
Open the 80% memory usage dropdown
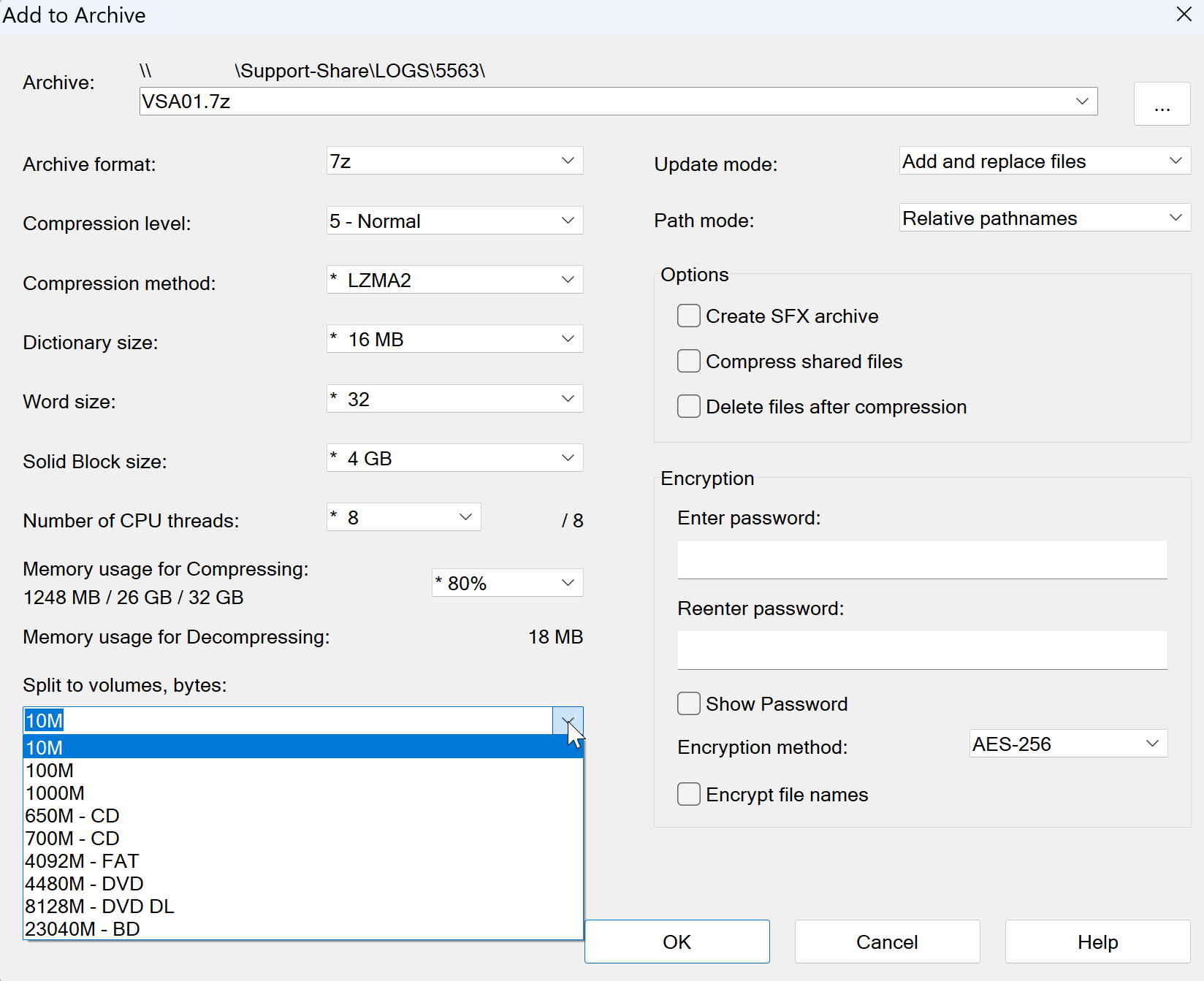click(507, 583)
